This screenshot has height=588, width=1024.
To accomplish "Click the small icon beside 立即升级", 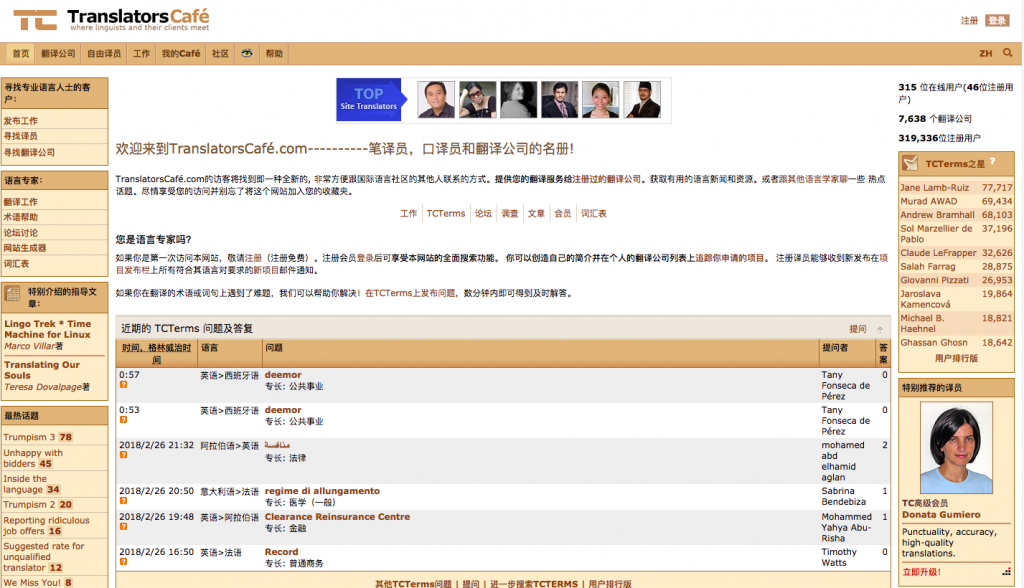I will pyautogui.click(x=1006, y=572).
